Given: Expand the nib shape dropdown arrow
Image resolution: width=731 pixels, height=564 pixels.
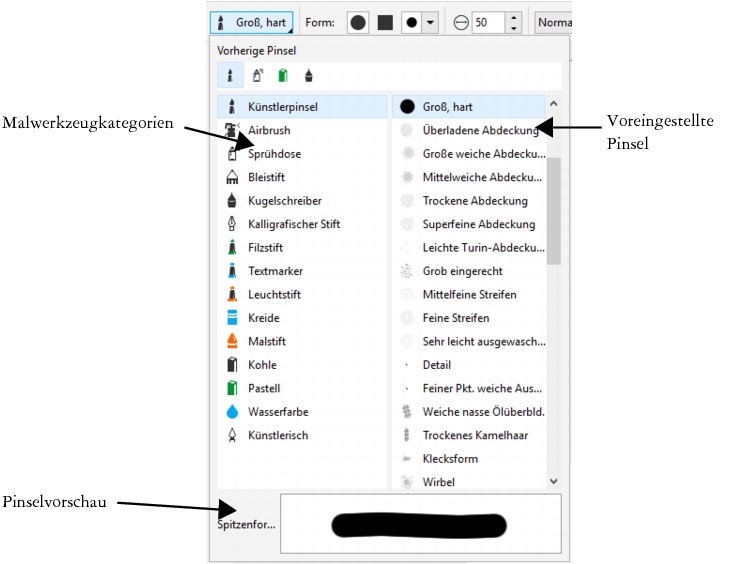Looking at the screenshot, I should (430, 22).
